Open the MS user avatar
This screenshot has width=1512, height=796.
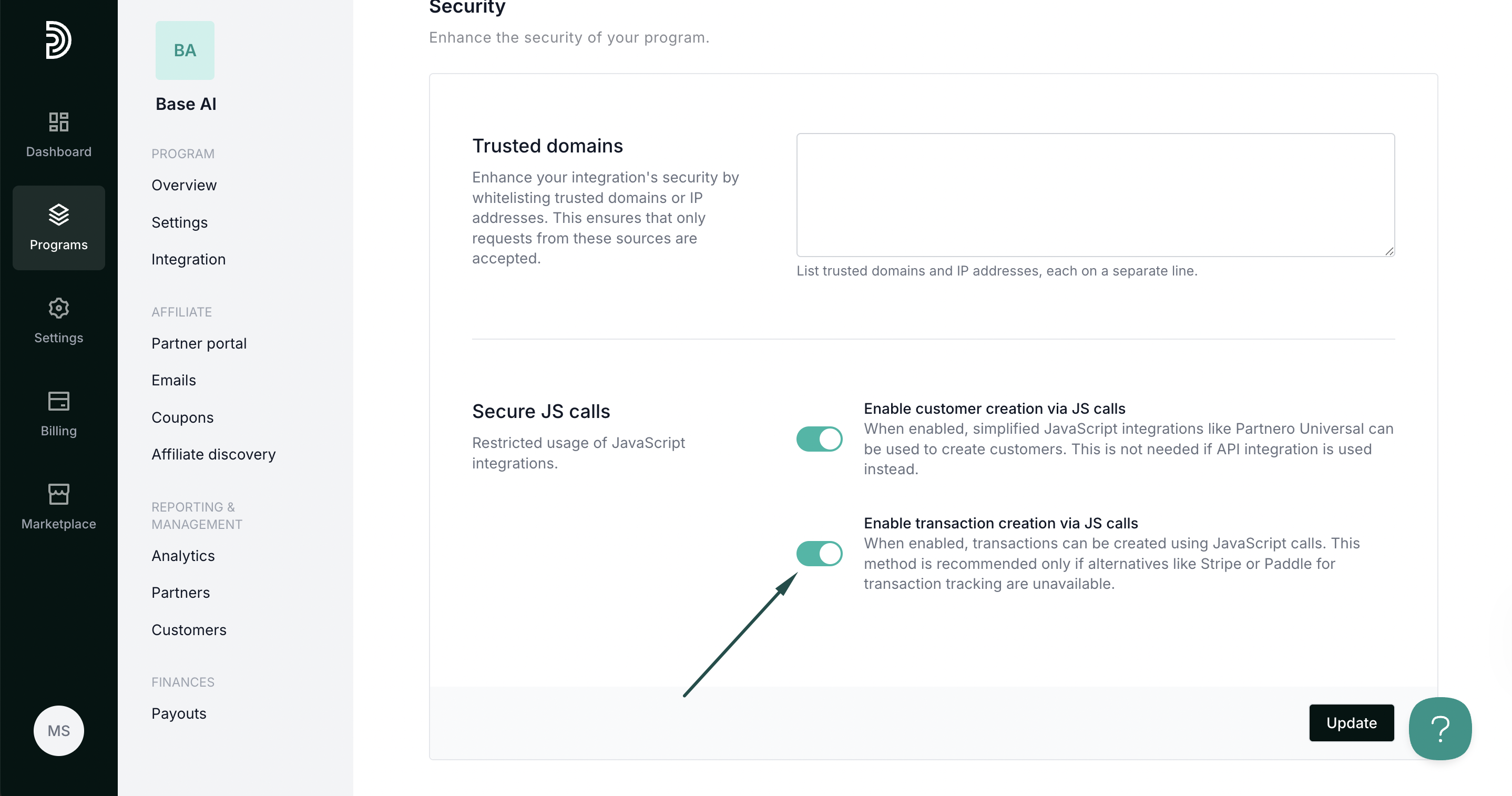tap(59, 731)
